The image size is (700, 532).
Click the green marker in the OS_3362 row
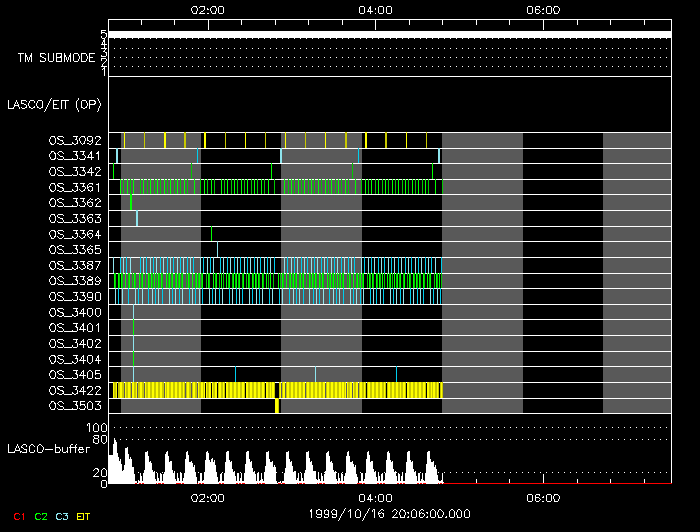[130, 203]
